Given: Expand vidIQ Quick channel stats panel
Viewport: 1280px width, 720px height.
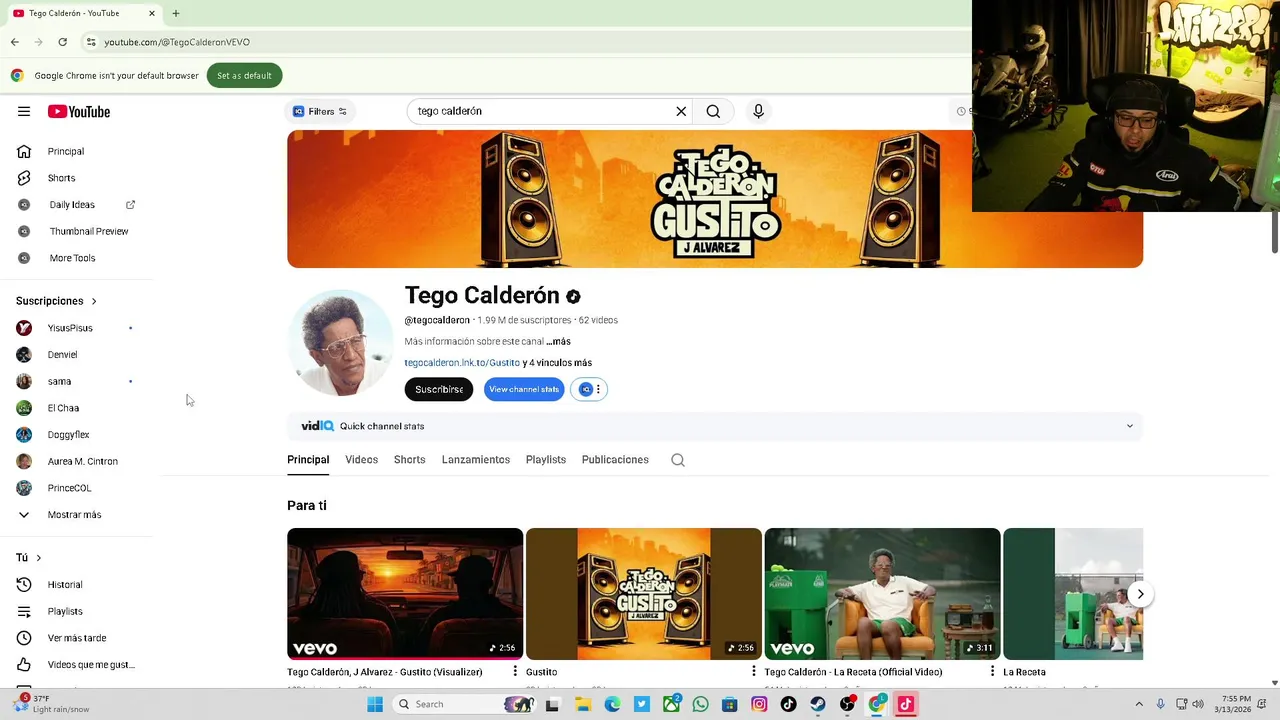Looking at the screenshot, I should tap(1130, 426).
